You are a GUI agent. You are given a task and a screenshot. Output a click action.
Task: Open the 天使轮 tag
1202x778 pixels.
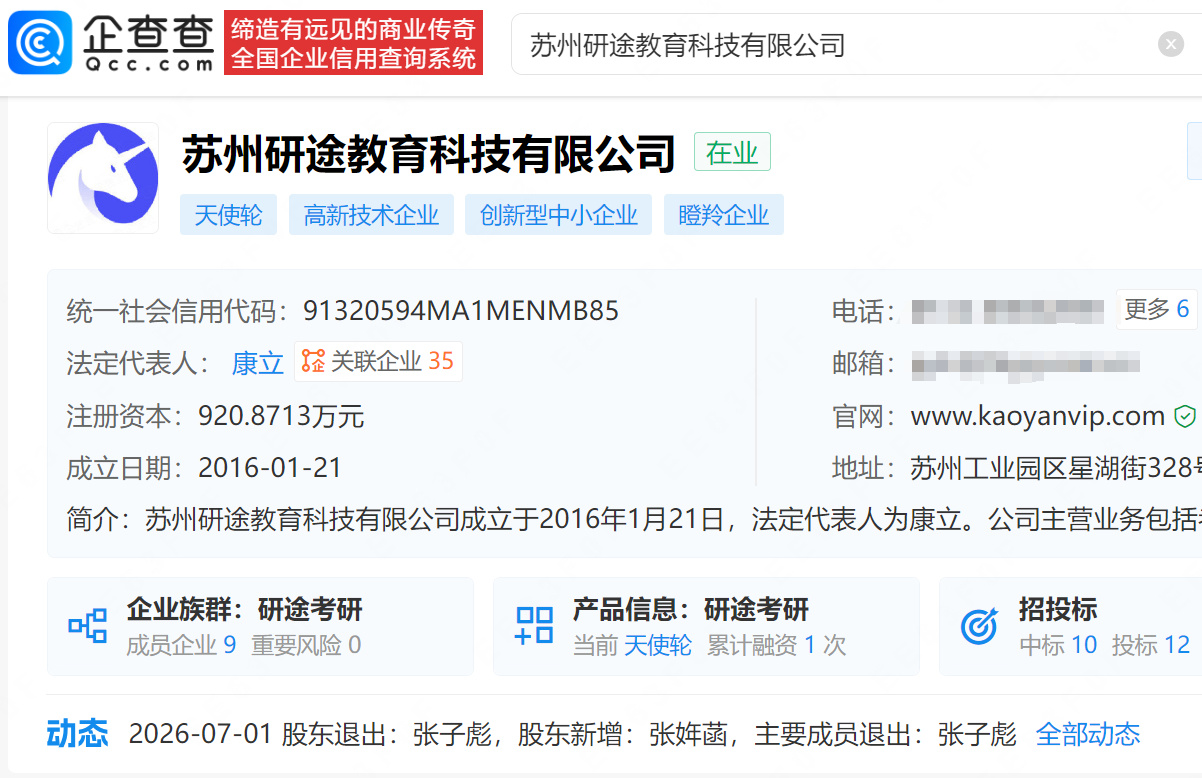(228, 215)
